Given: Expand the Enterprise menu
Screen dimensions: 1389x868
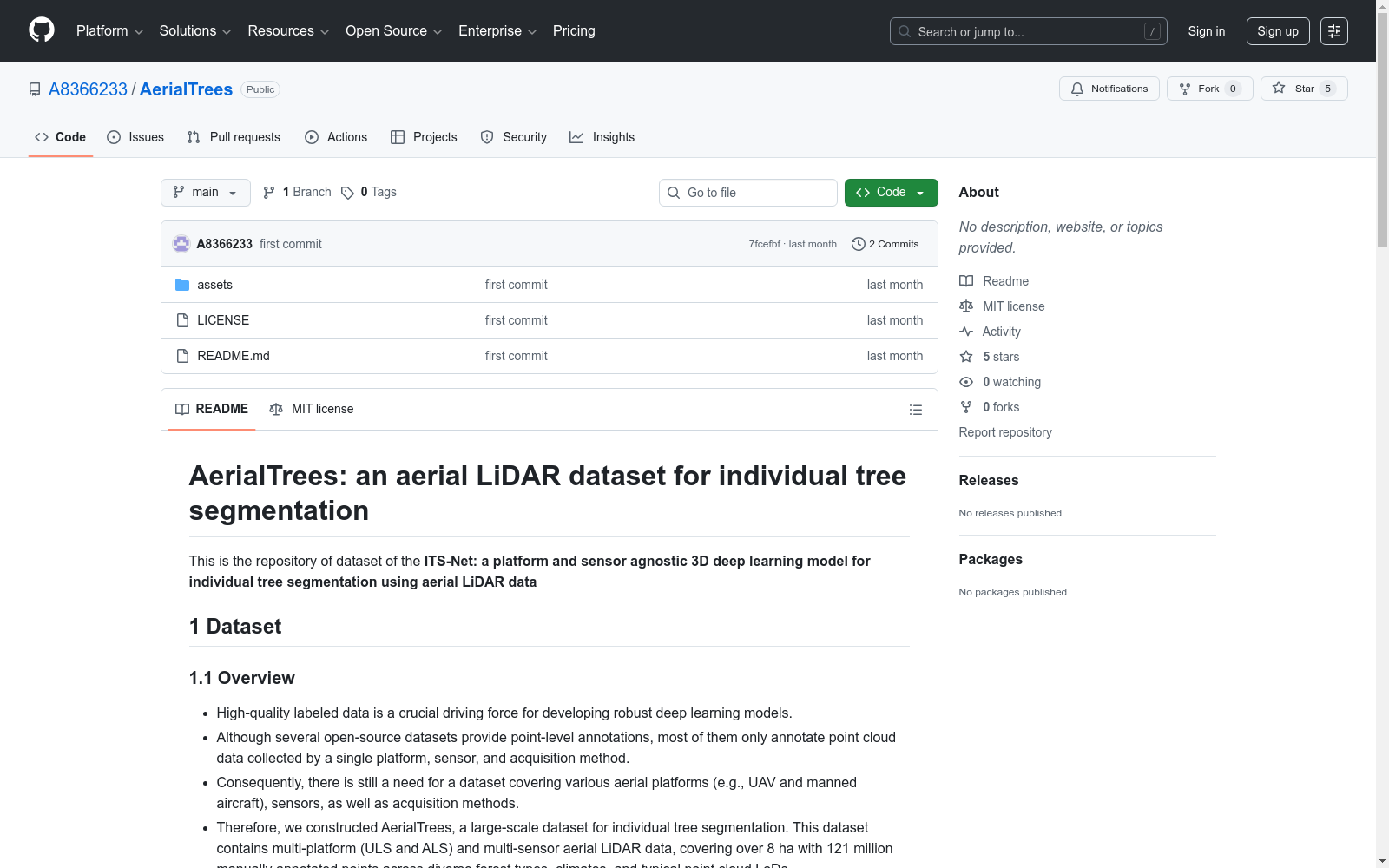Looking at the screenshot, I should [497, 31].
